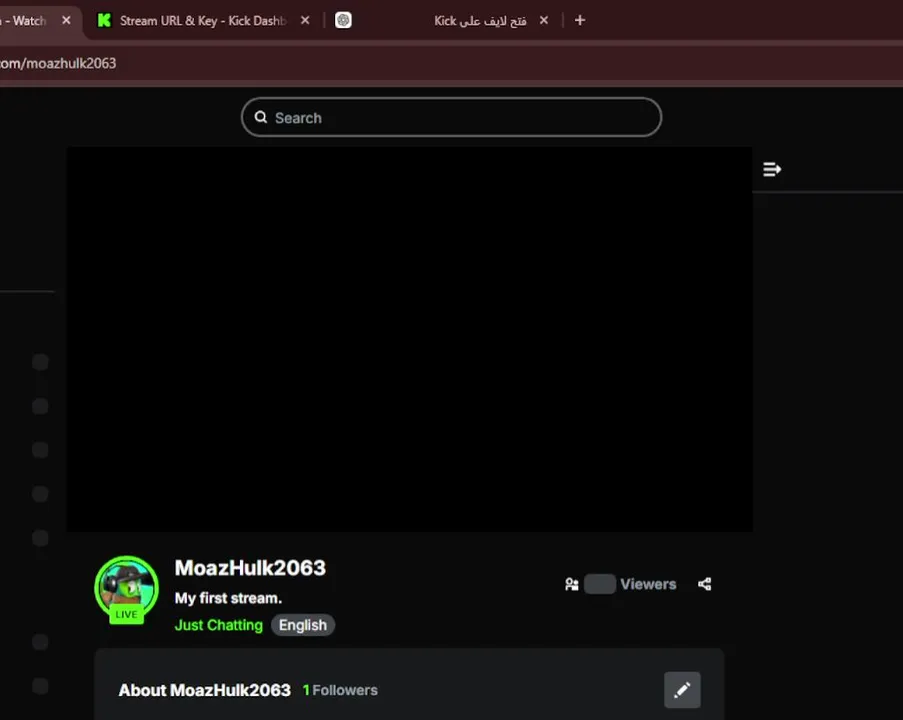
Task: Click the address bar URL moazhulk2063
Action: tap(58, 63)
